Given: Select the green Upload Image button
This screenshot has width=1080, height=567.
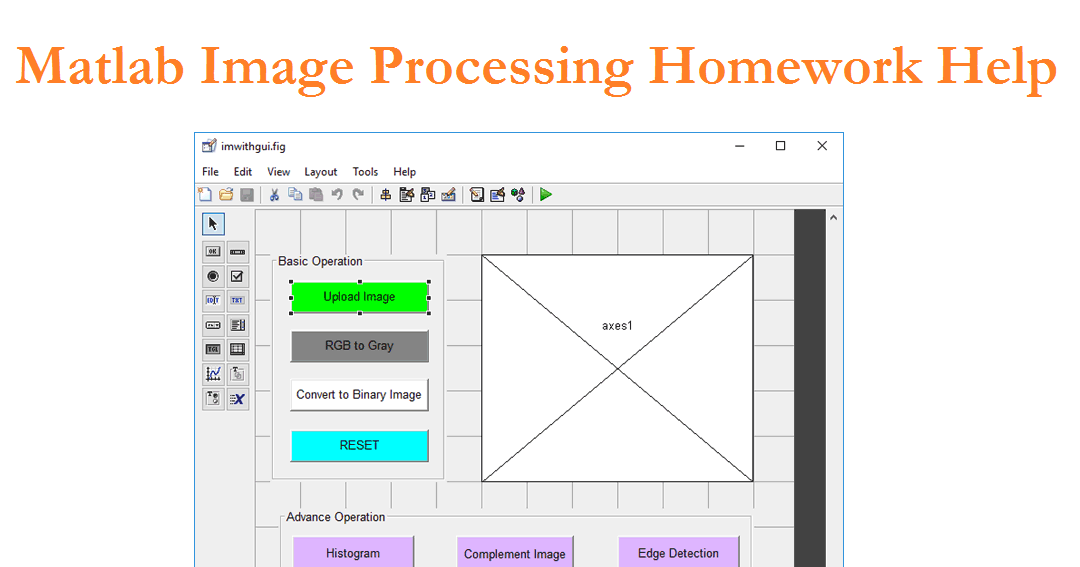Looking at the screenshot, I should (360, 297).
